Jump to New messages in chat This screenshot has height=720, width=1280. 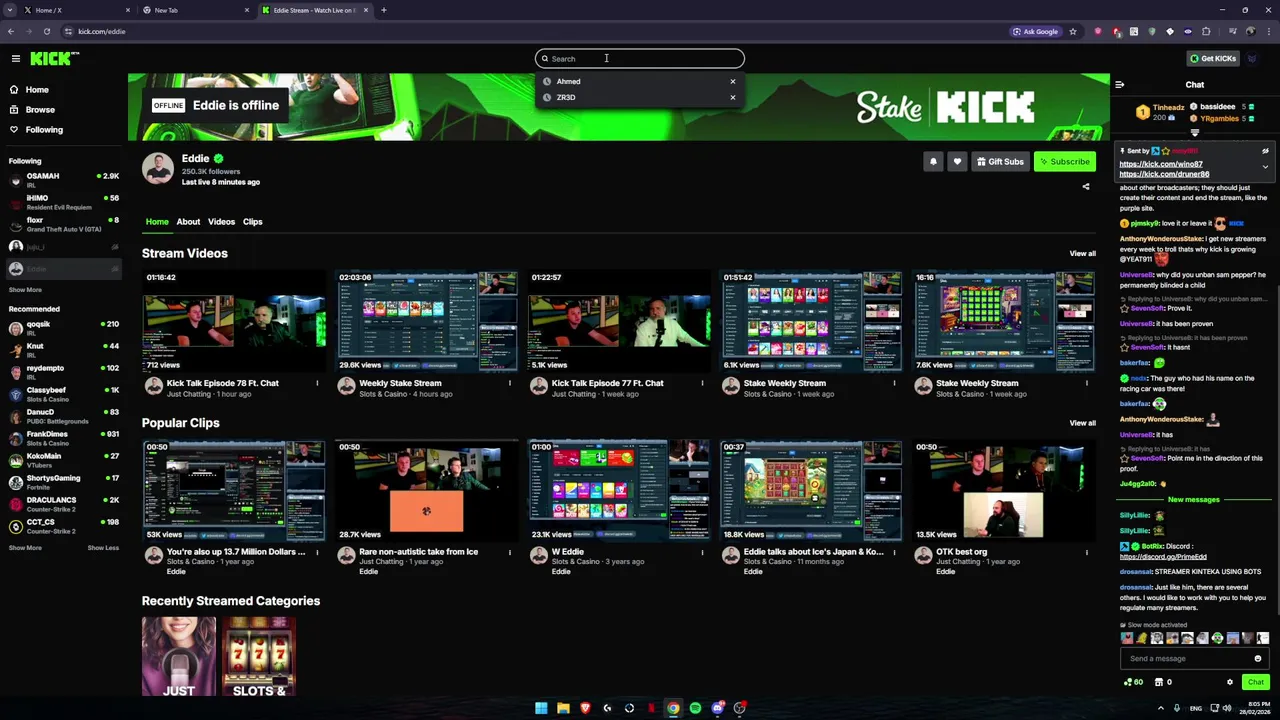[x=1193, y=500]
